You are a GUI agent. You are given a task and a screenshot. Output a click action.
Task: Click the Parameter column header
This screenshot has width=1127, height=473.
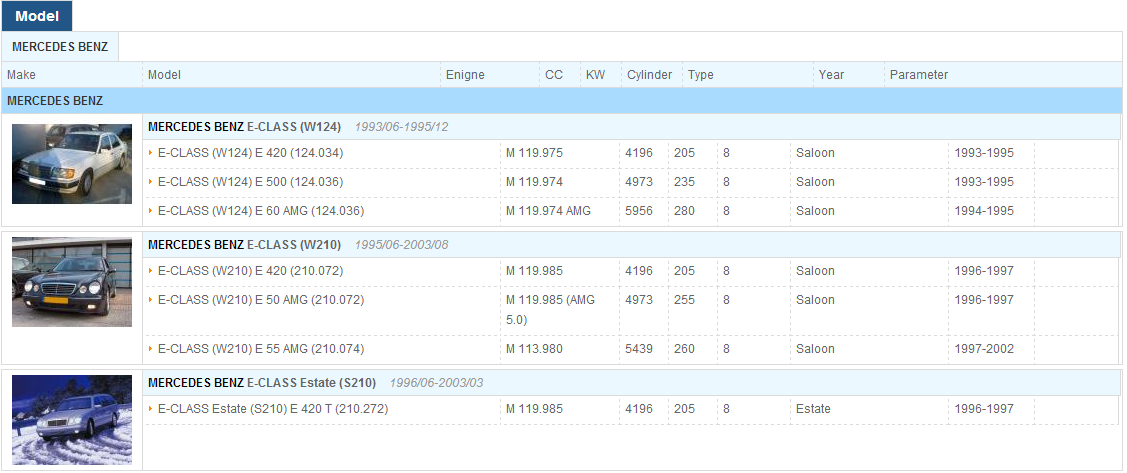point(919,75)
